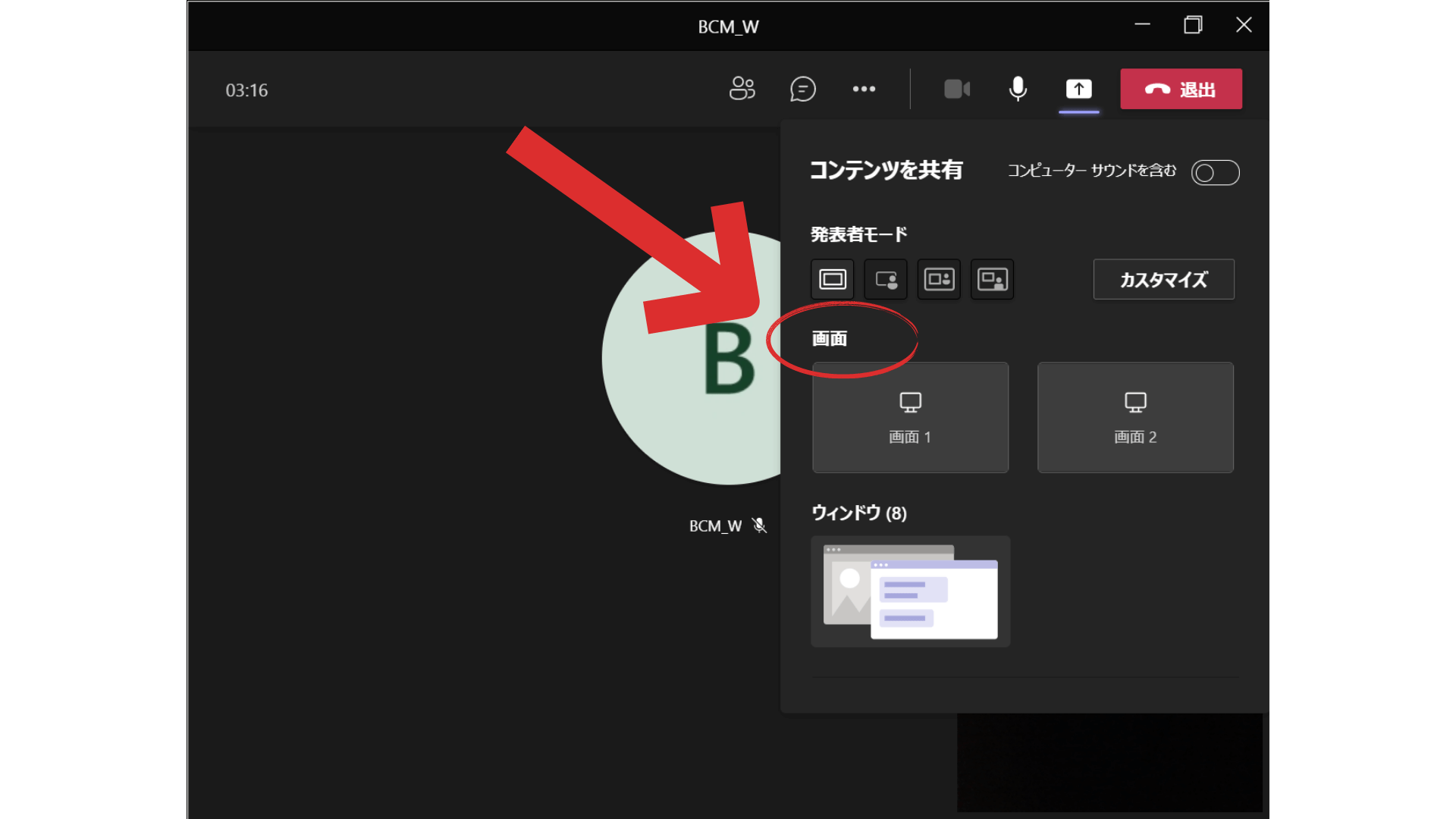Open the participants list icon

tap(742, 89)
